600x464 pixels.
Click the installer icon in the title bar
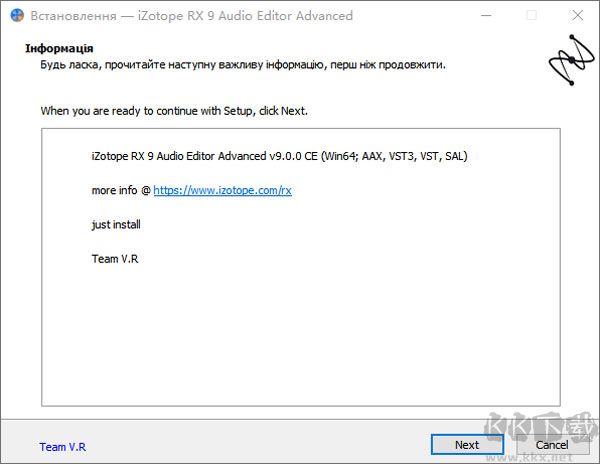click(x=16, y=16)
